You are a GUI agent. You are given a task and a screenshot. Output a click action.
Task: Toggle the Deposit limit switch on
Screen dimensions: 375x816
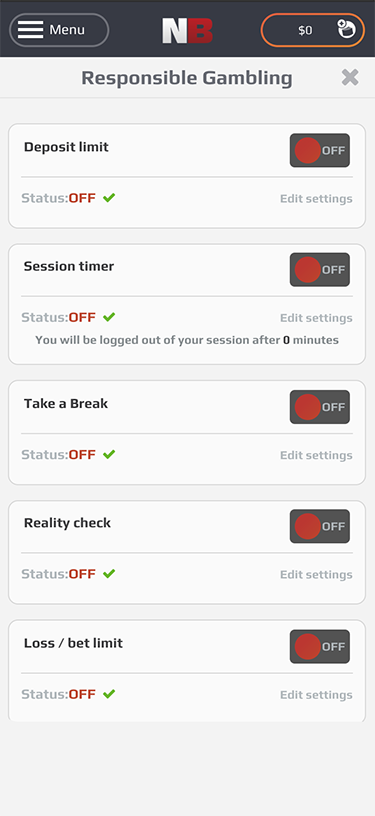click(x=320, y=150)
